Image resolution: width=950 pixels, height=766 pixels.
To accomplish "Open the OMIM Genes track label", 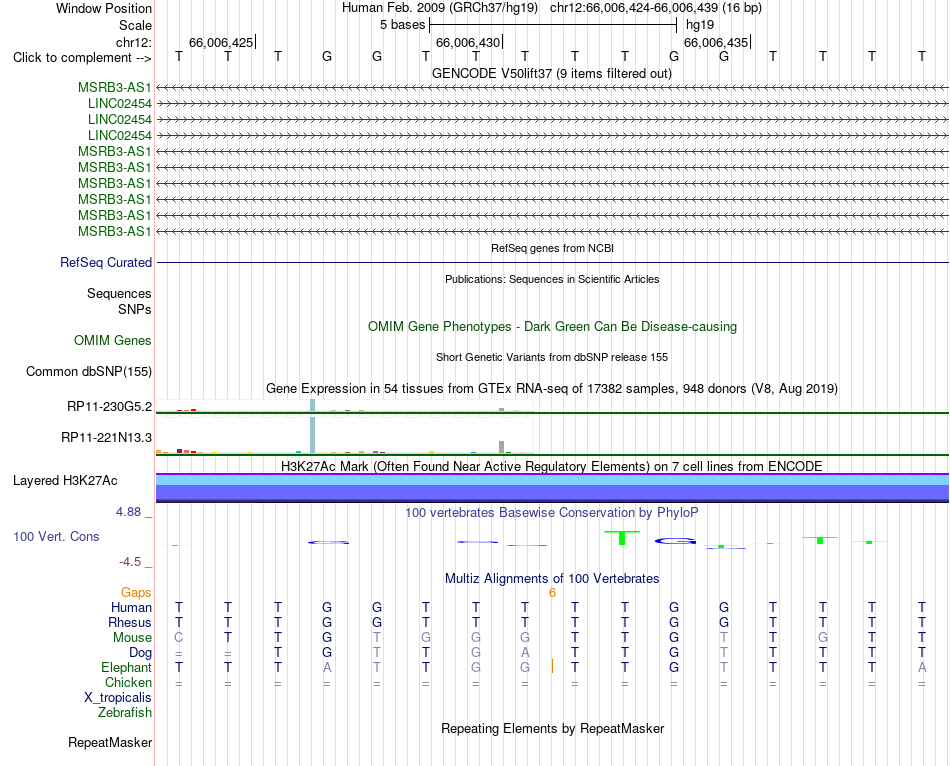I will tap(113, 341).
